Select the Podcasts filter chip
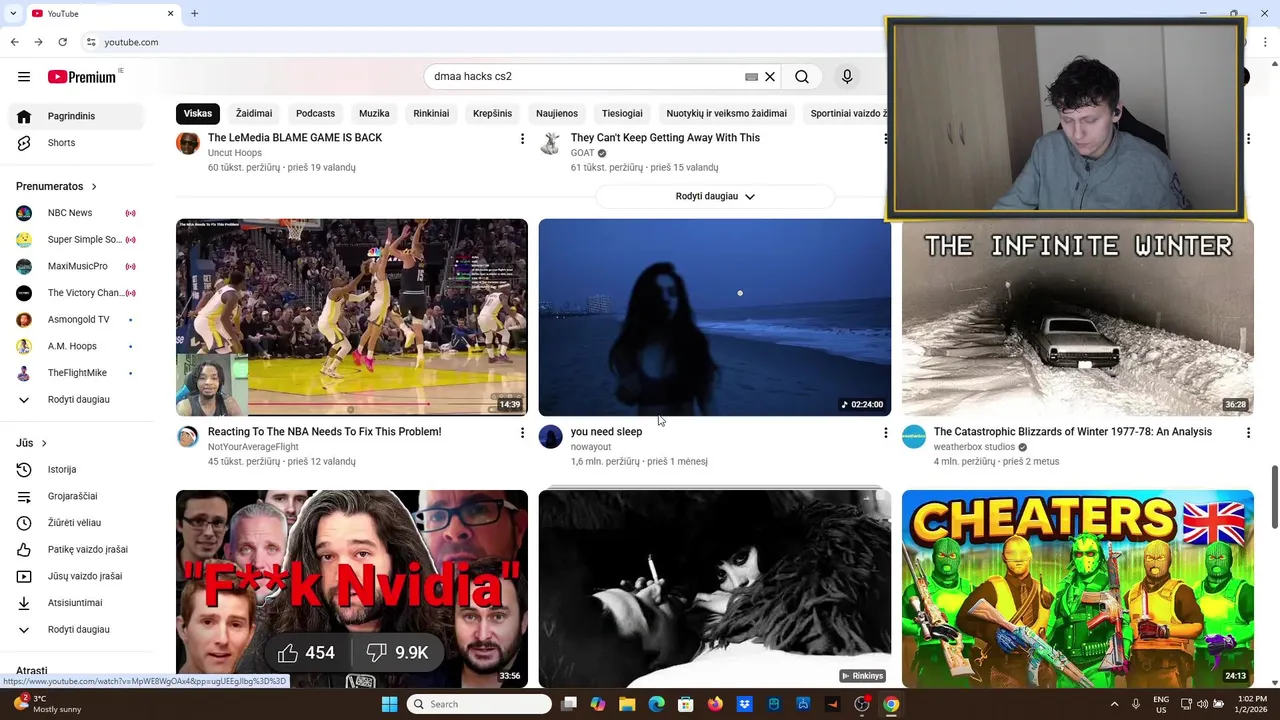Screen dimensions: 1280x720 click(x=315, y=114)
